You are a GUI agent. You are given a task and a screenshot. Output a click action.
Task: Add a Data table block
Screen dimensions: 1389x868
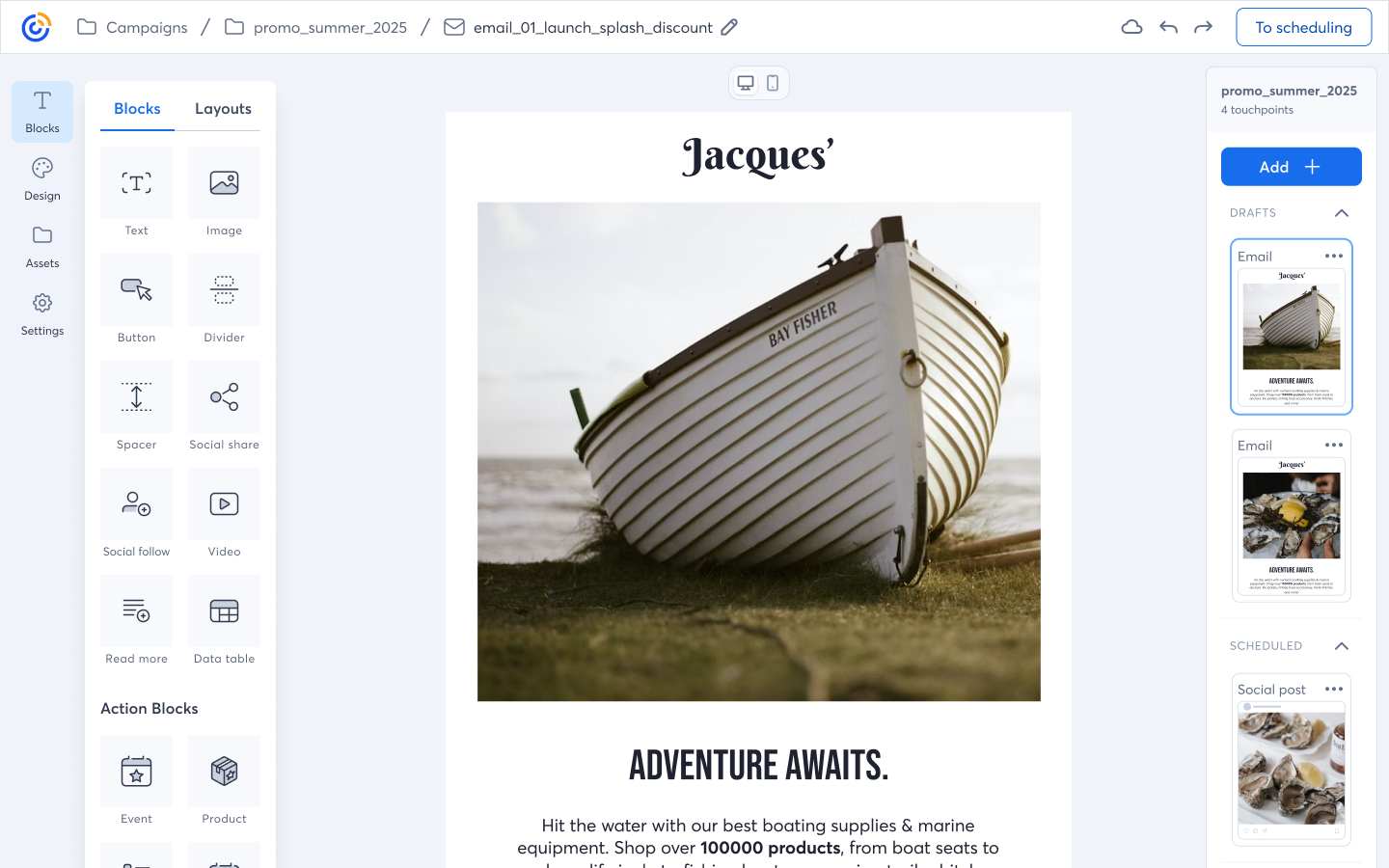224,611
